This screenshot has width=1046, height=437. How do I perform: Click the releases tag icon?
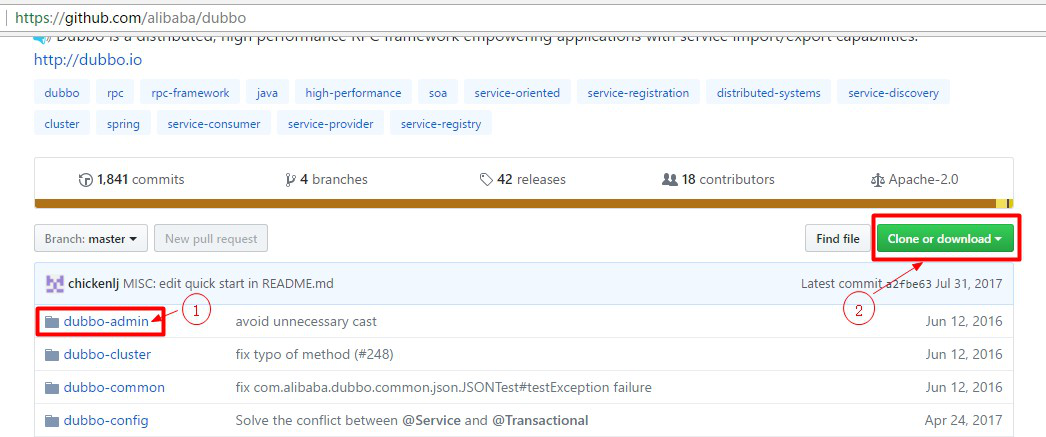486,180
